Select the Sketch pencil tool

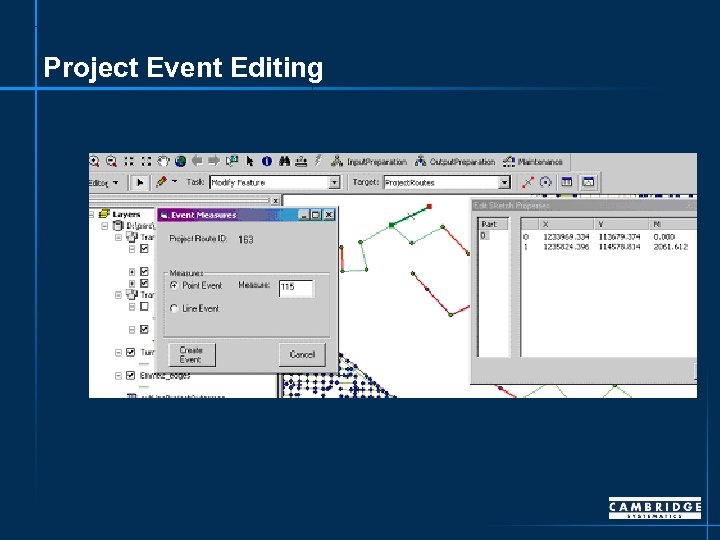161,182
